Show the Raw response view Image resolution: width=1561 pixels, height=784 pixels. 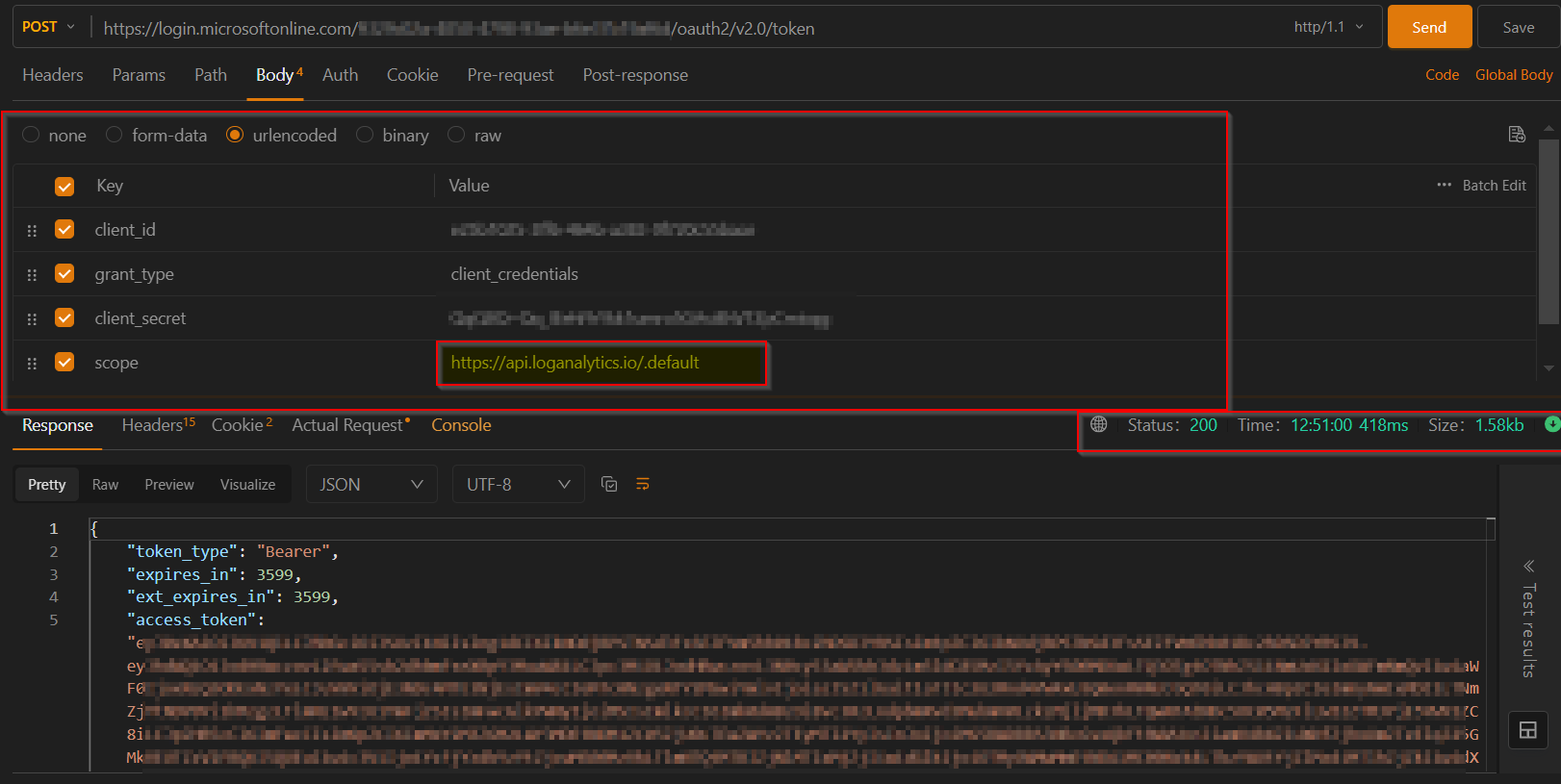tap(105, 485)
